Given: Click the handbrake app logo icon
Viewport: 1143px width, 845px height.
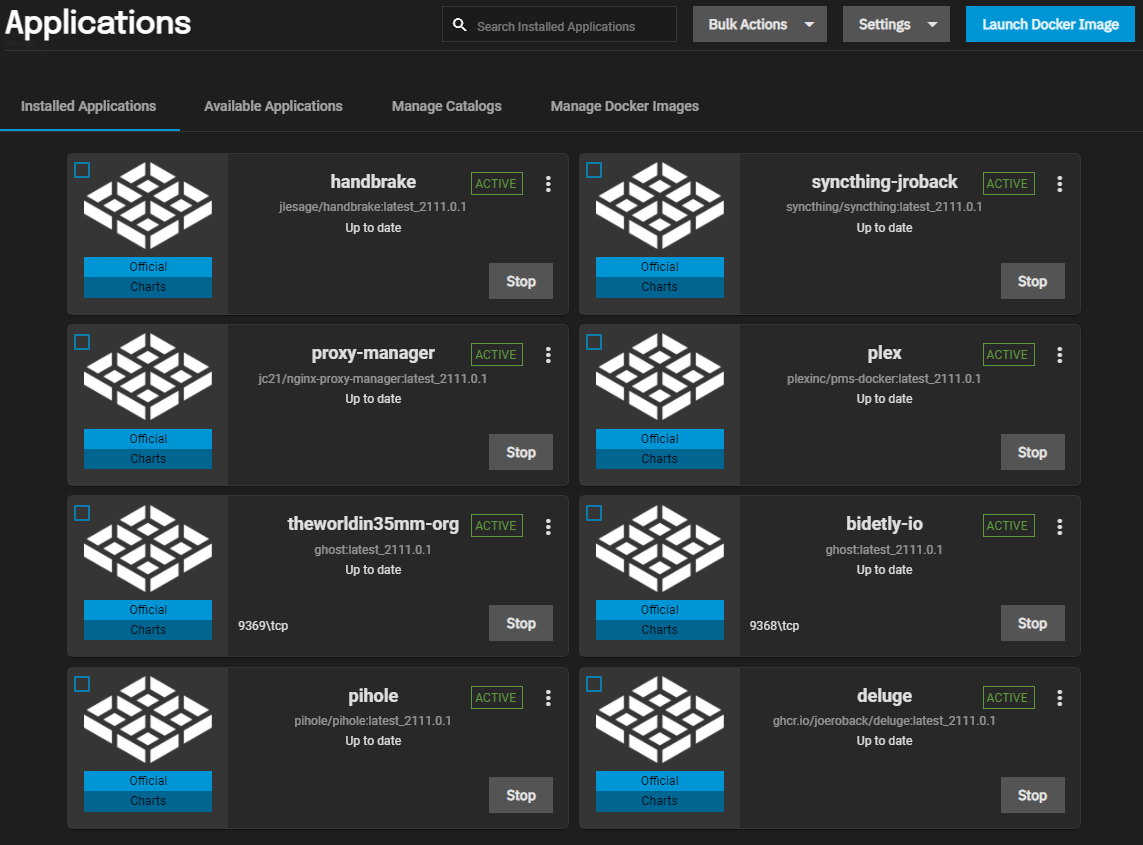Looking at the screenshot, I should [x=148, y=205].
